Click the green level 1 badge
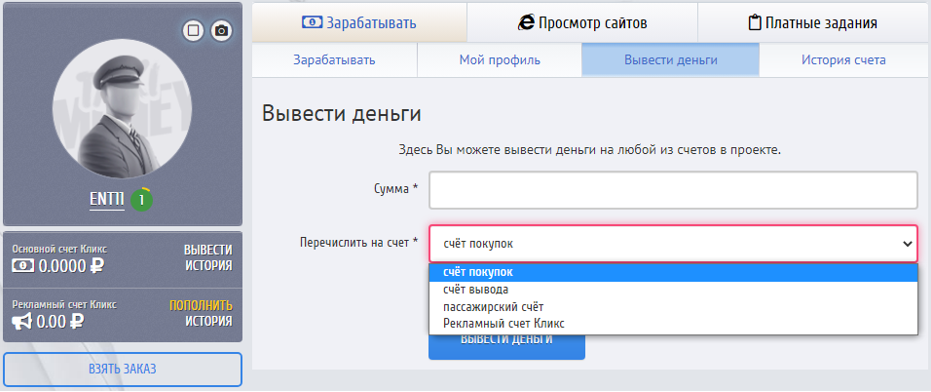 click(142, 200)
